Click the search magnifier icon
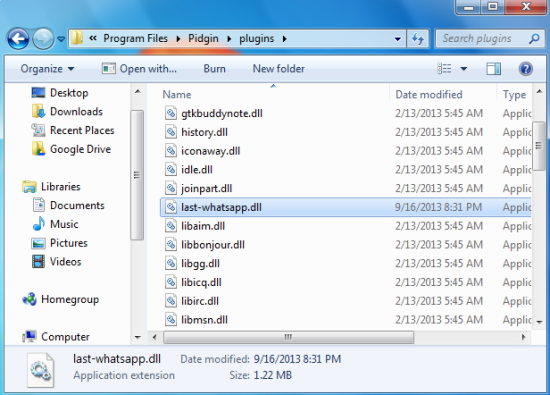550x395 pixels. point(535,39)
